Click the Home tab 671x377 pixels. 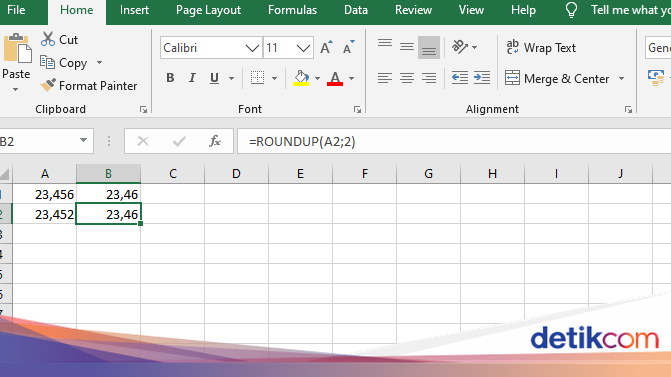[x=77, y=11]
